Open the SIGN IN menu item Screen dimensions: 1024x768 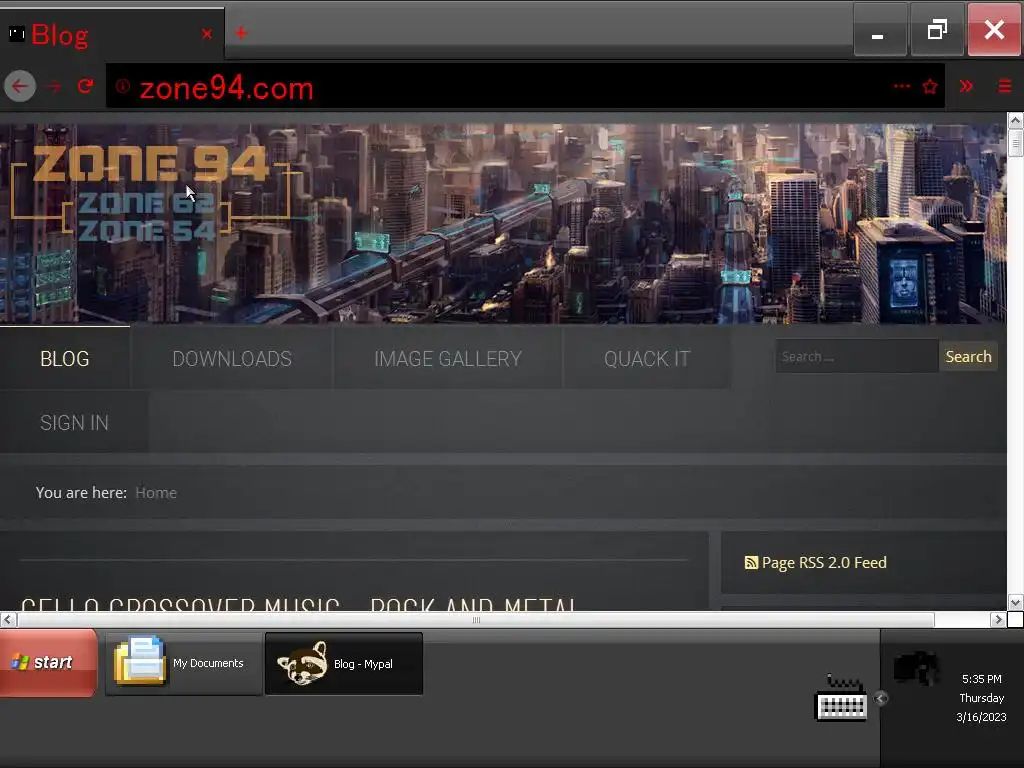[74, 423]
